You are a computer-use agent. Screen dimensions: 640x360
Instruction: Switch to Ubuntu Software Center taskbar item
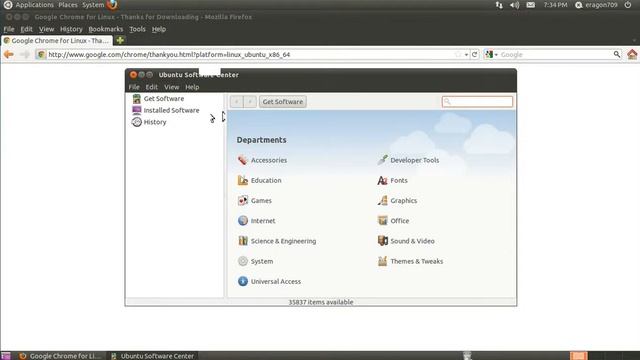click(x=152, y=356)
